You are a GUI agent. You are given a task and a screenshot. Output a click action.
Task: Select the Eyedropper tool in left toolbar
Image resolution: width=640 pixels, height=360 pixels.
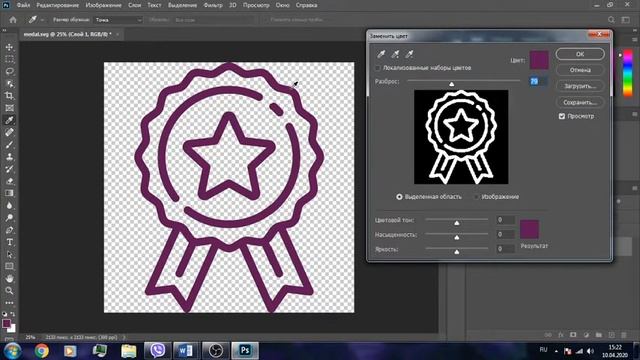[x=9, y=120]
